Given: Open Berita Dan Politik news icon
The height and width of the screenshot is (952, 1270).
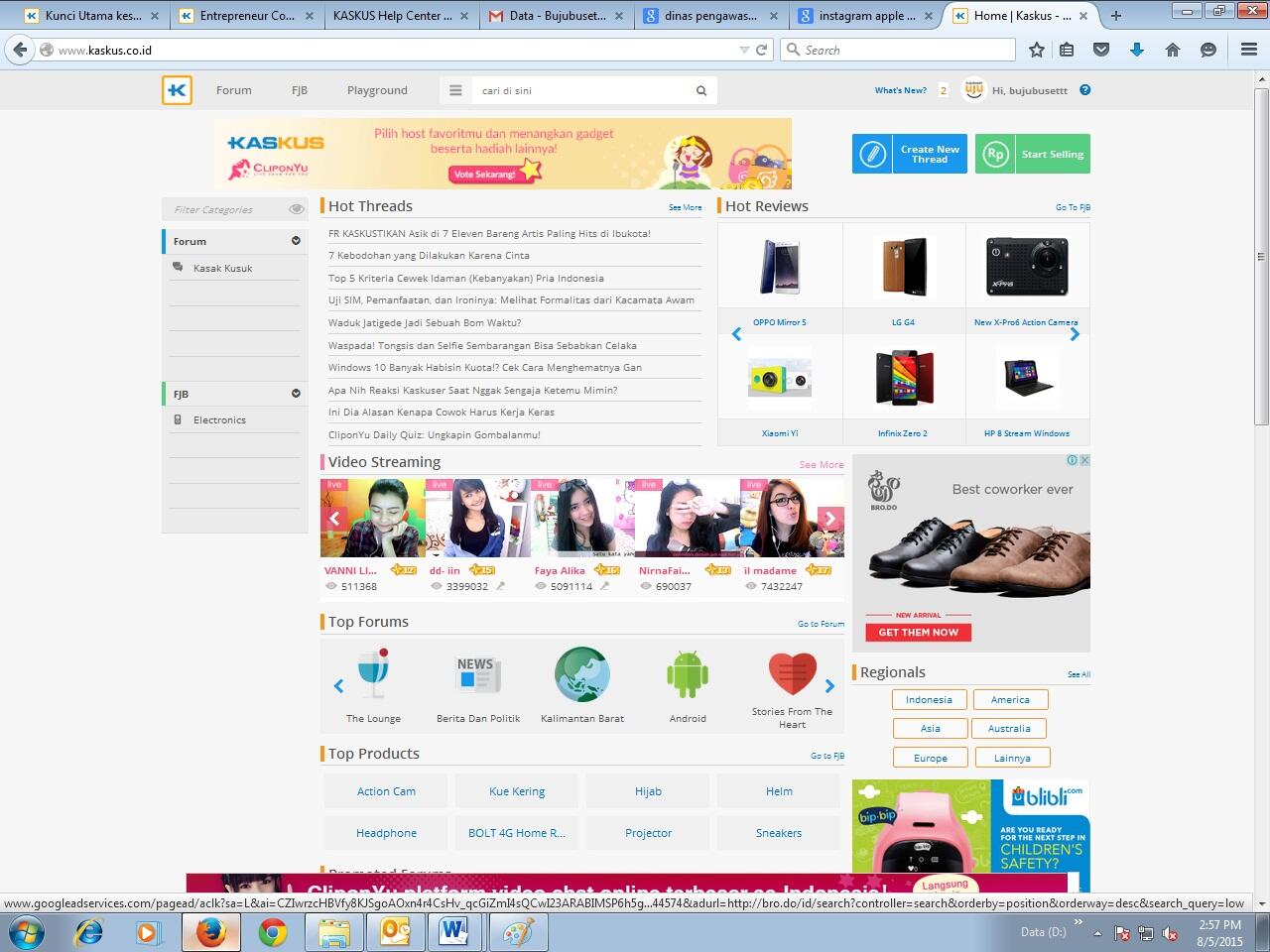Looking at the screenshot, I should [x=478, y=674].
